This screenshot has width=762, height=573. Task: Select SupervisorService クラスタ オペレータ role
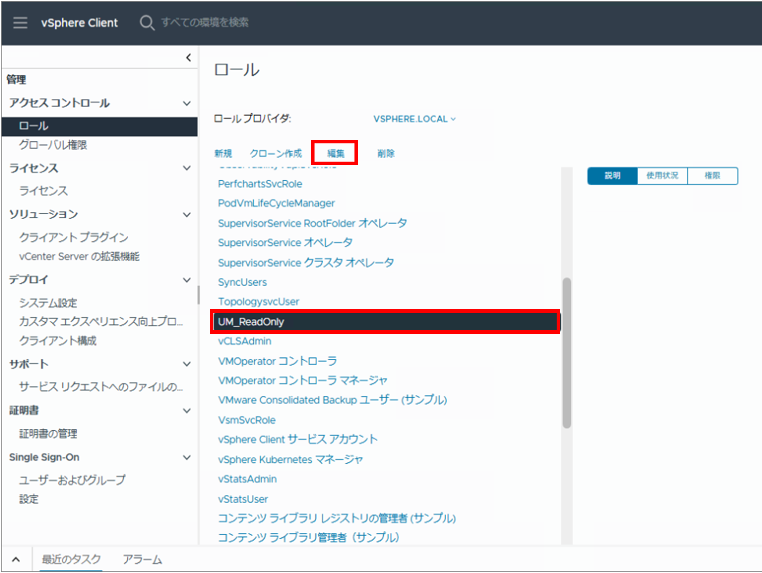[306, 262]
